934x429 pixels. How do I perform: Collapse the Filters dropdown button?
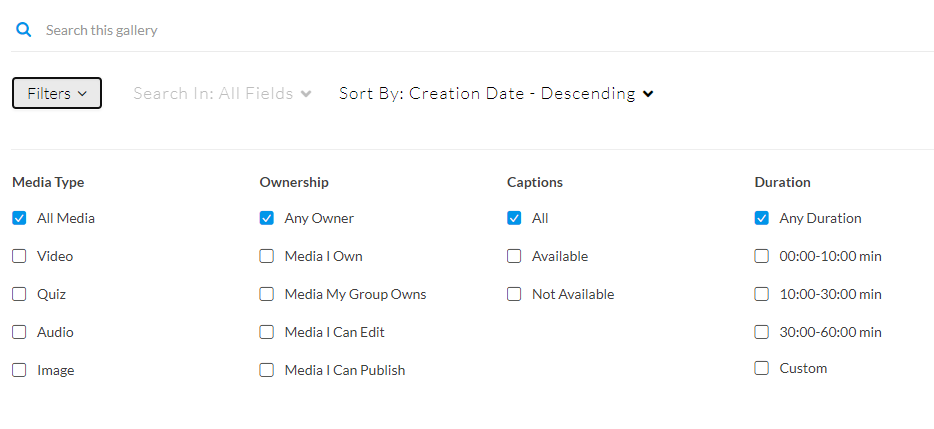tap(57, 93)
